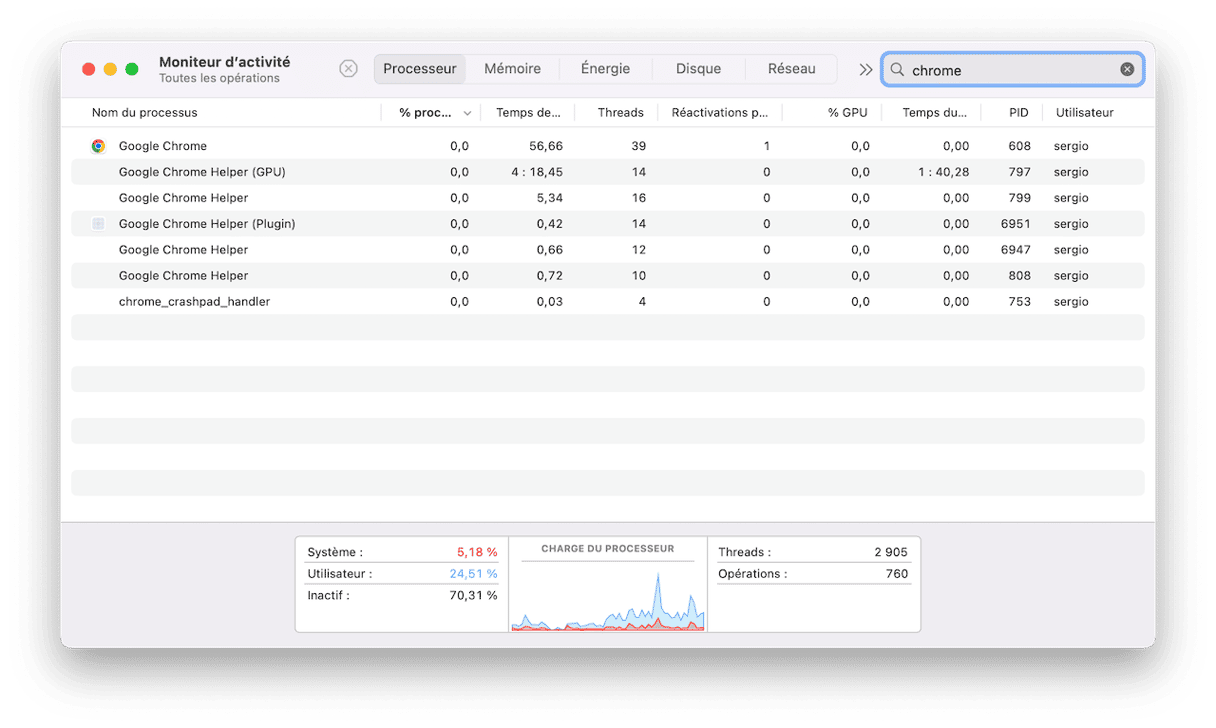This screenshot has width=1216, height=728.
Task: Select Google Chrome Helper with PID 808
Action: pos(607,276)
